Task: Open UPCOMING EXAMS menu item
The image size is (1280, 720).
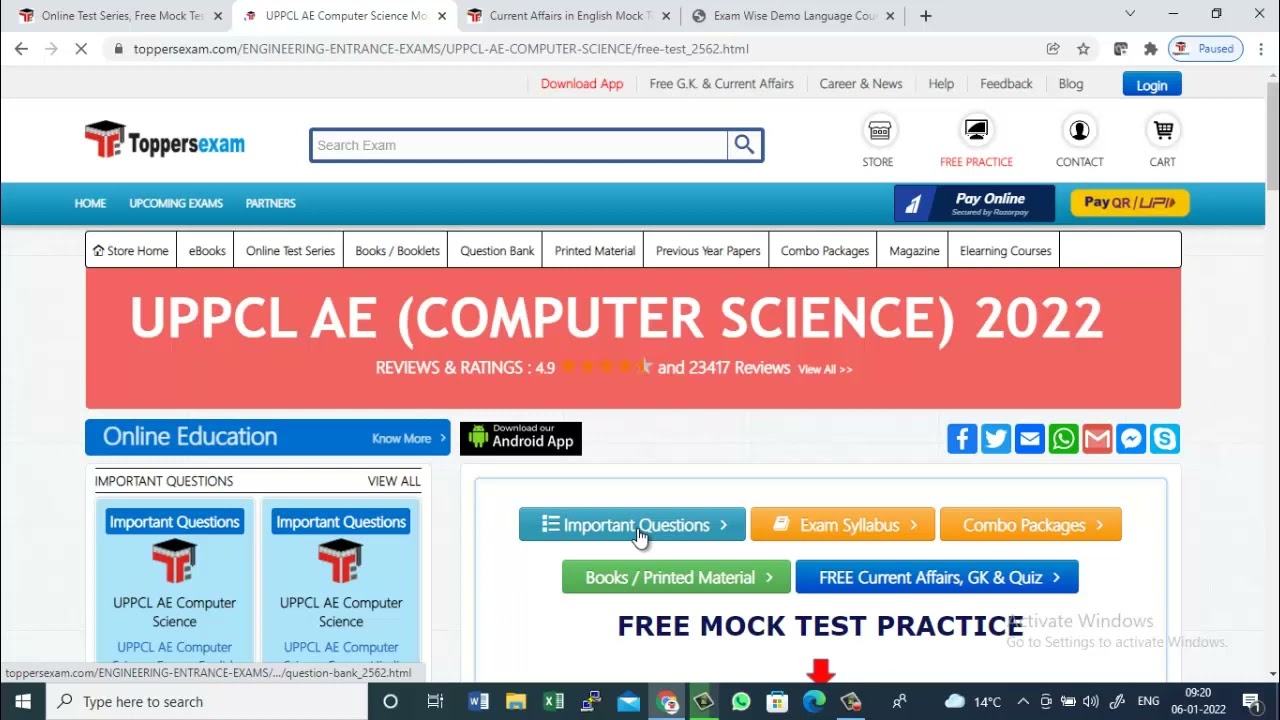Action: 176,203
